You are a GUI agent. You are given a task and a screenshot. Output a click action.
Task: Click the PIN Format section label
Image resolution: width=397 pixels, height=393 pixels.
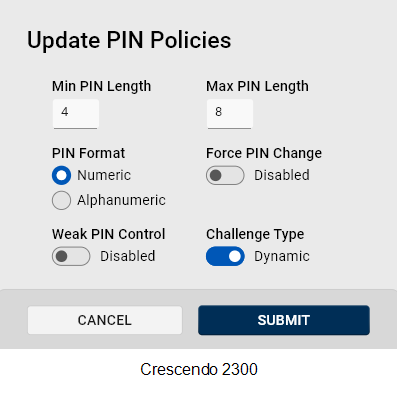[x=88, y=153]
